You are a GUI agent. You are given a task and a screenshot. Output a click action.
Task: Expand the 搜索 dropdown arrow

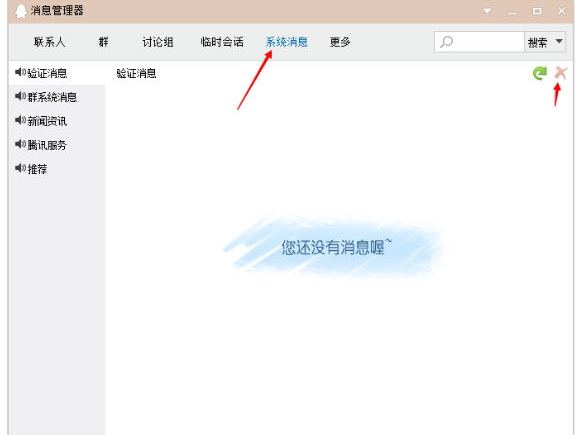point(559,41)
